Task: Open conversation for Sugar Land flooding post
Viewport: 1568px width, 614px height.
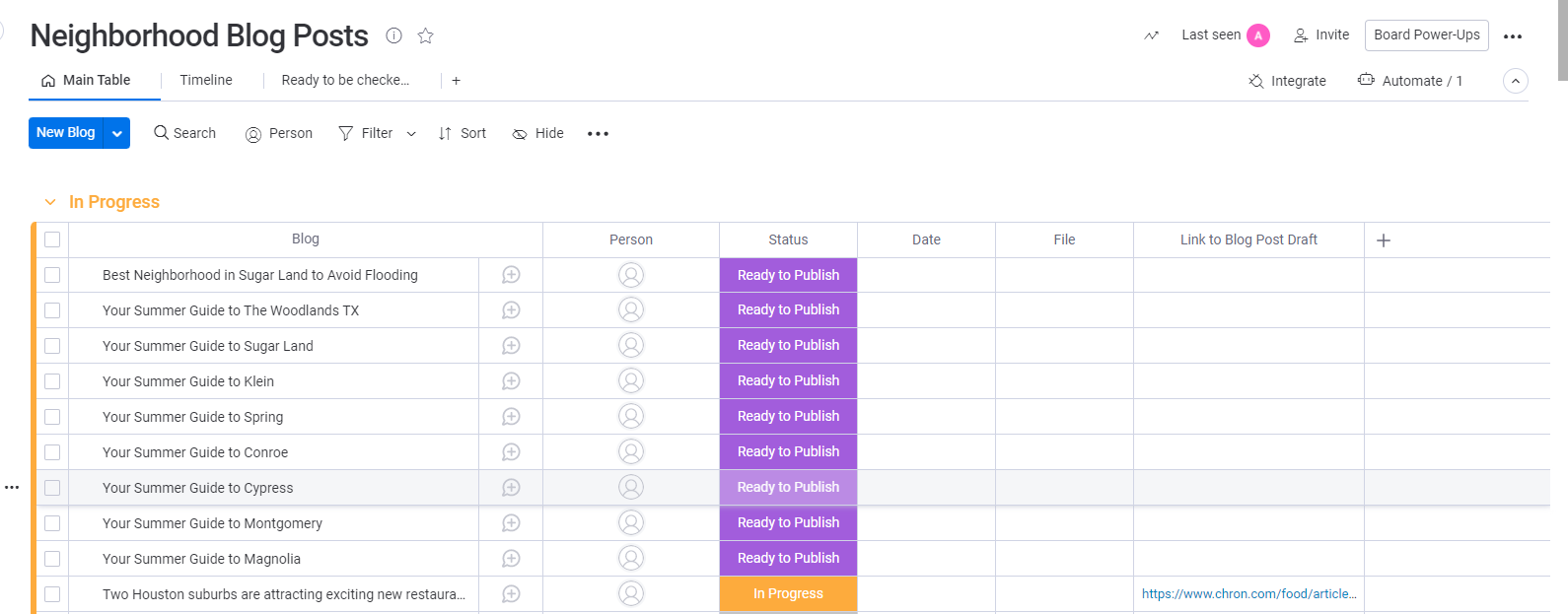Action: [511, 275]
